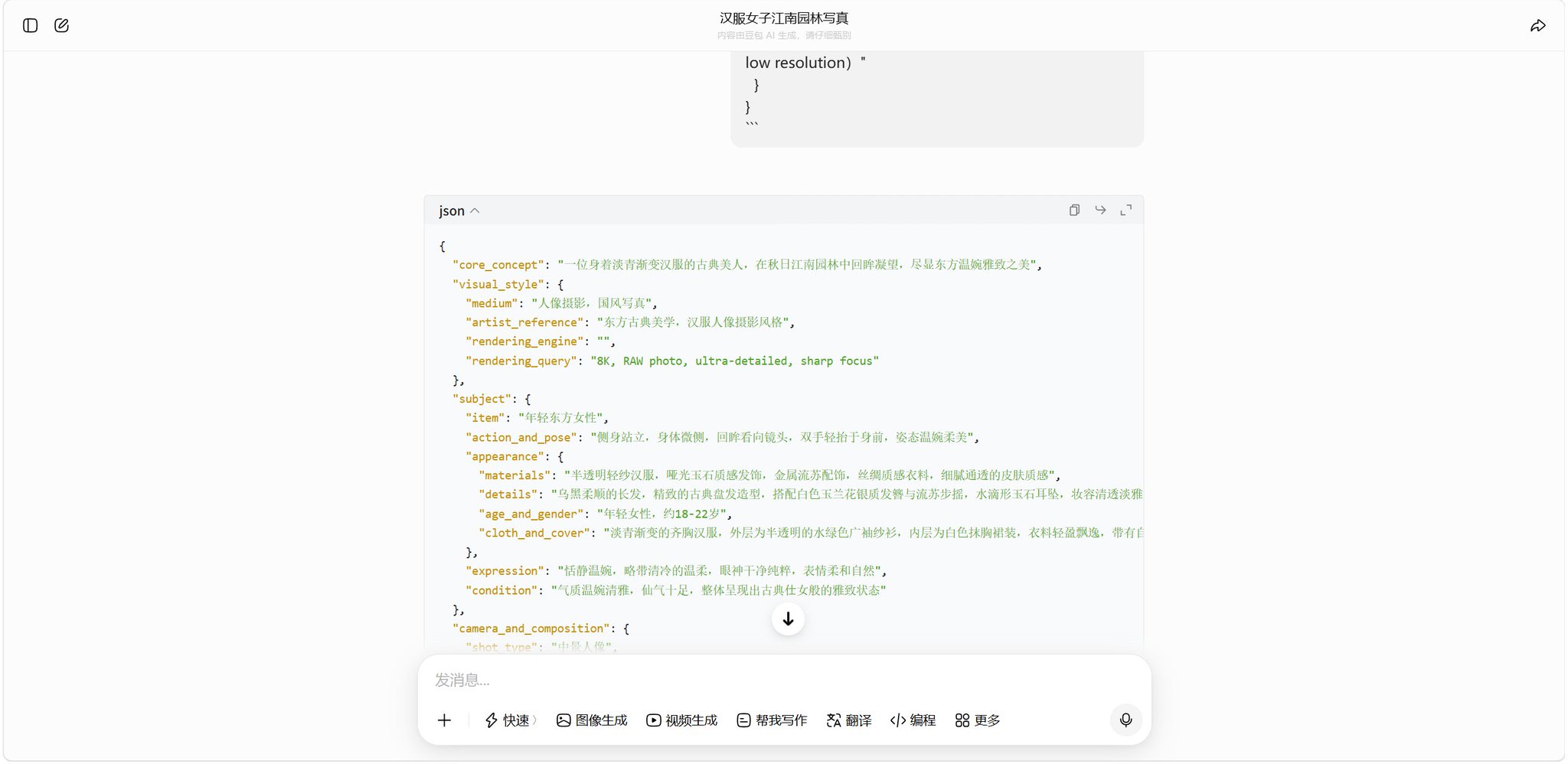
Task: Click the "condition" line in code
Action: coord(676,590)
